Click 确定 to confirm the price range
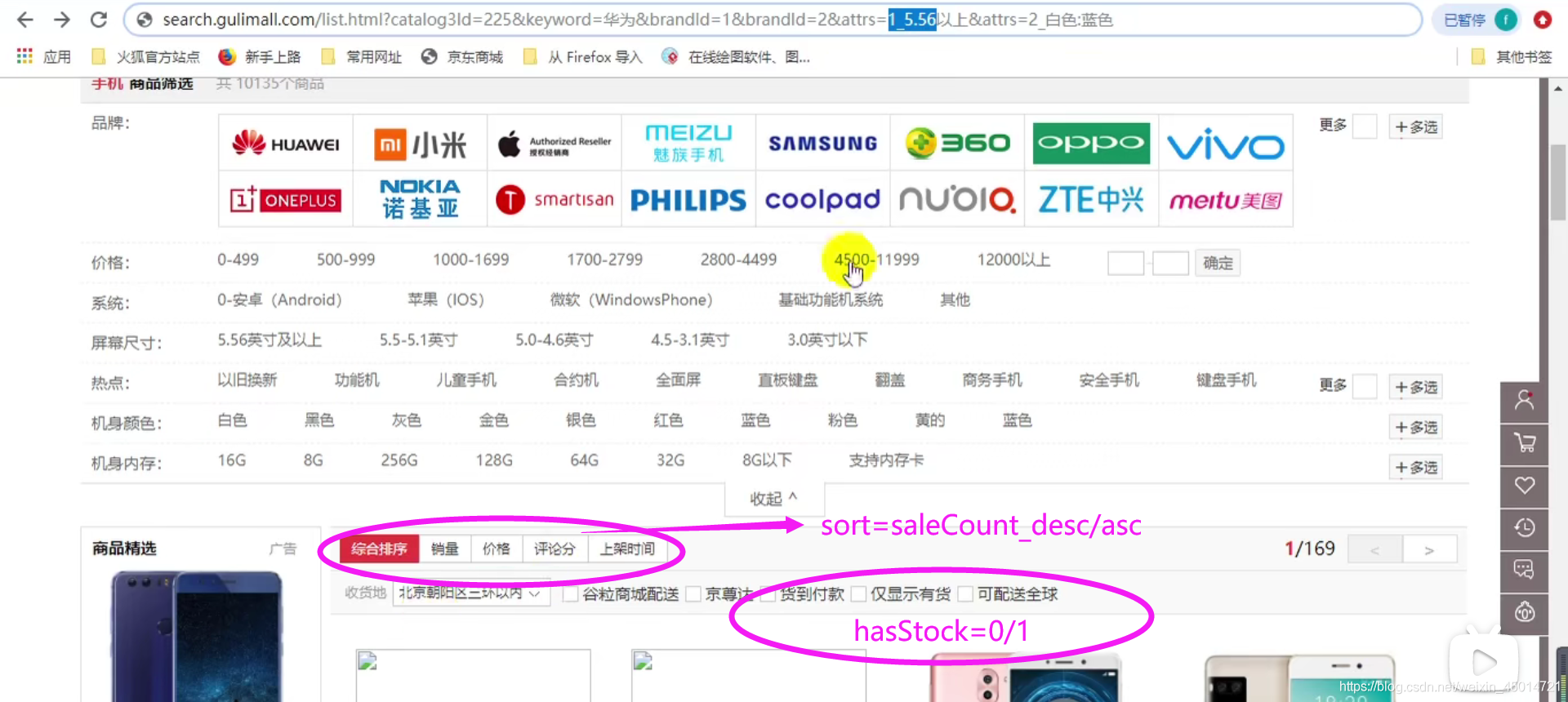The height and width of the screenshot is (702, 1568). pyautogui.click(x=1218, y=263)
